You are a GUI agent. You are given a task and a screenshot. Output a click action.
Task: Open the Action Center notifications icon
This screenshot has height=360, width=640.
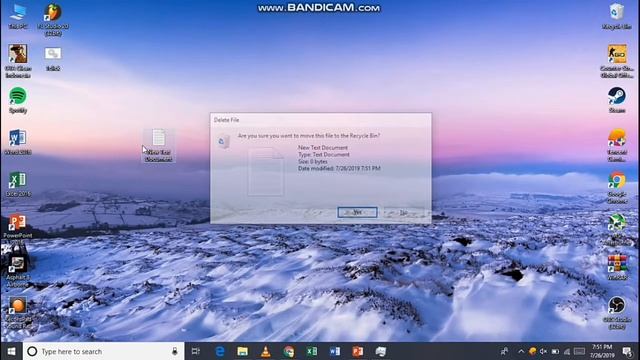pos(628,351)
